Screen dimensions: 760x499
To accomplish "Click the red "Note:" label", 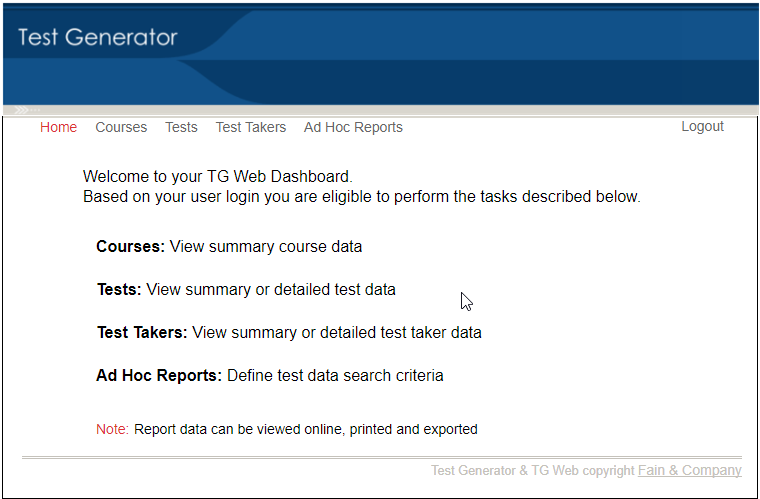I will pos(112,429).
